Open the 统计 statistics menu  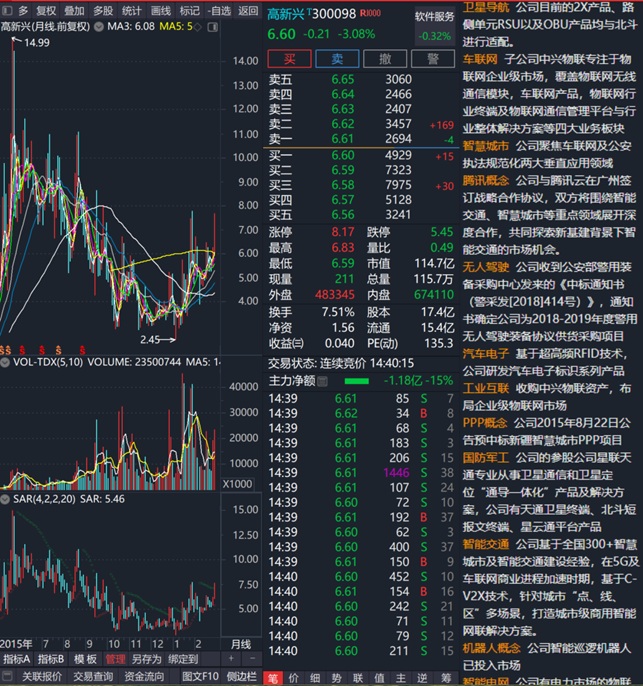pos(132,10)
